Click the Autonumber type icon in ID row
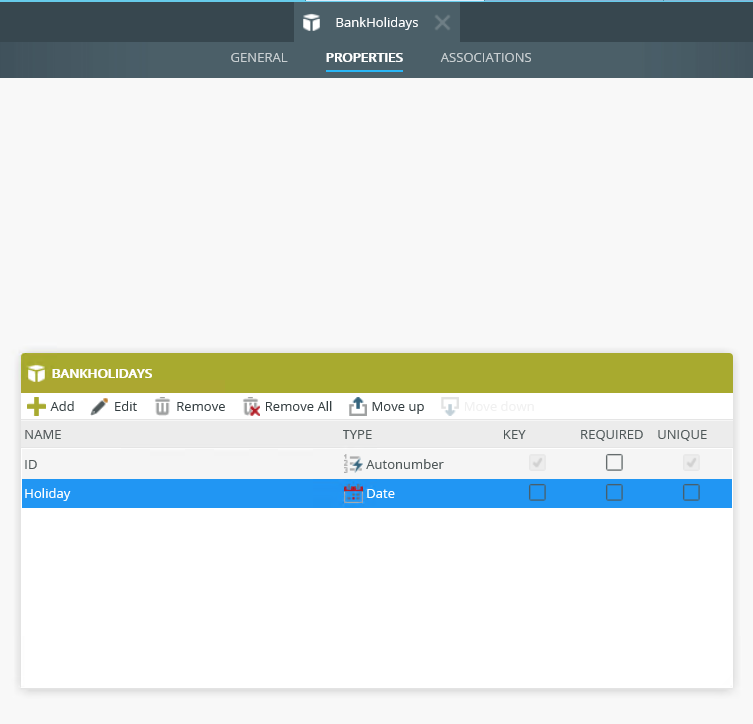 coord(353,464)
